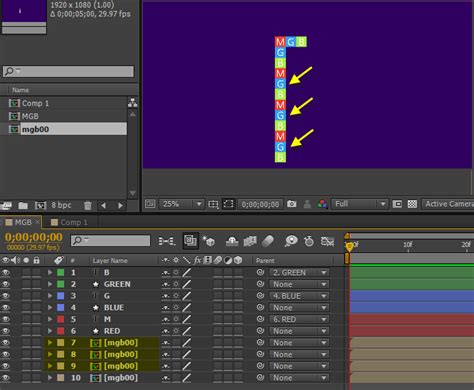Open grid and guide options icon
Image resolution: width=474 pixels, height=390 pixels.
[x=213, y=204]
